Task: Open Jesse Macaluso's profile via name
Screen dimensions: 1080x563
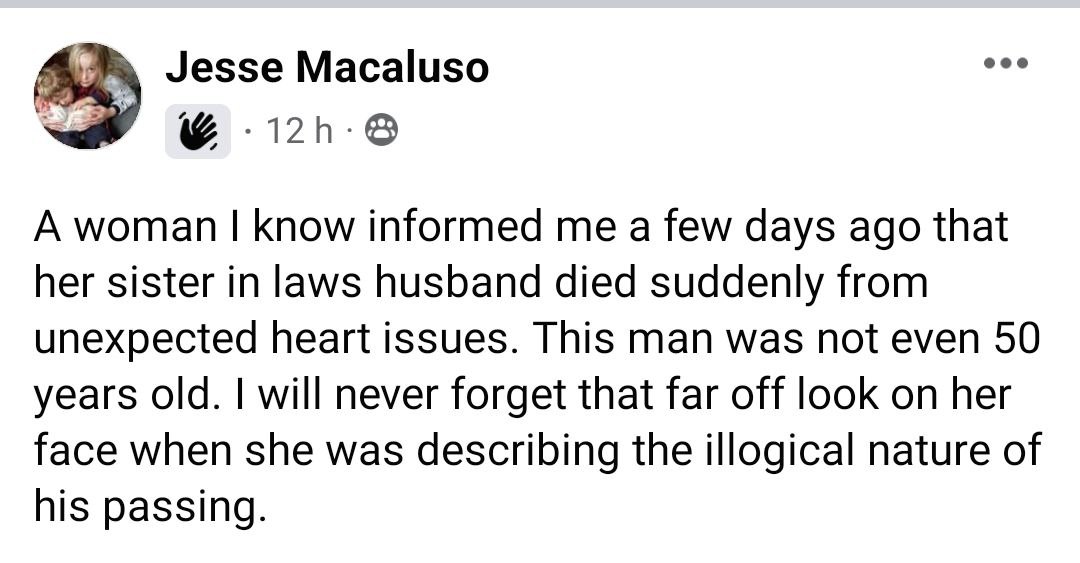Action: 327,67
